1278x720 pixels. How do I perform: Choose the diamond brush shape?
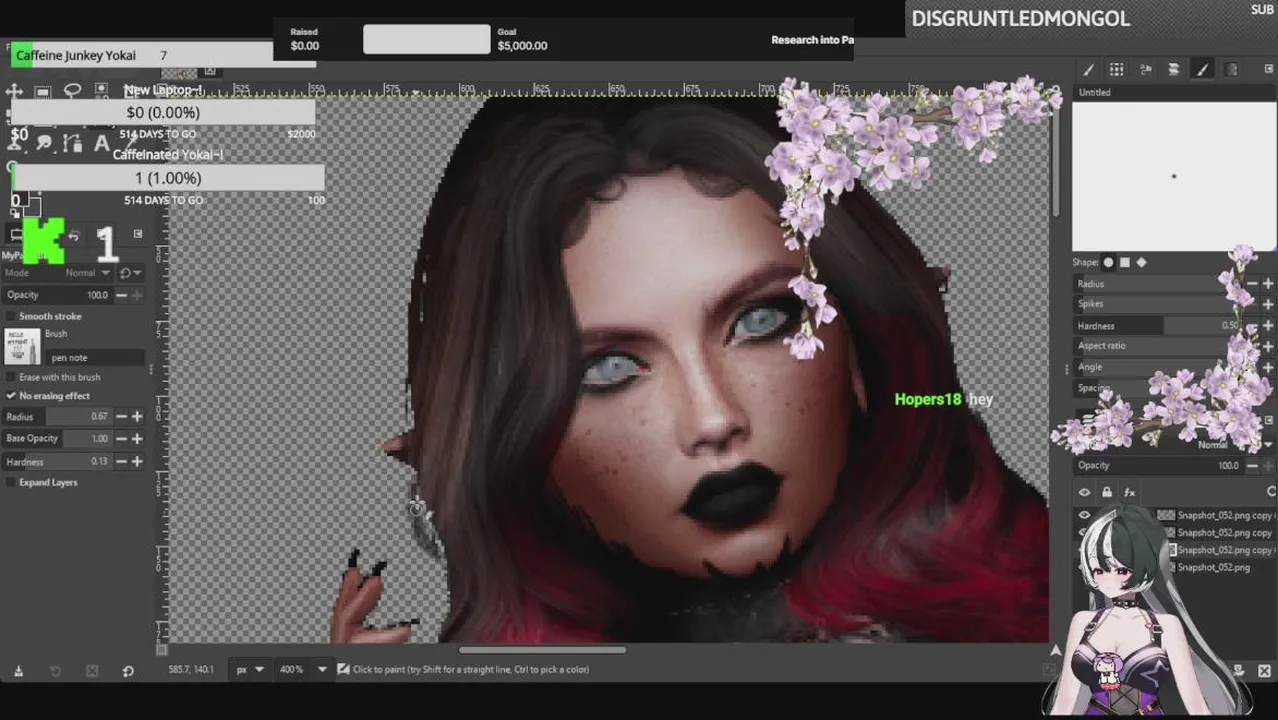pyautogui.click(x=1141, y=263)
